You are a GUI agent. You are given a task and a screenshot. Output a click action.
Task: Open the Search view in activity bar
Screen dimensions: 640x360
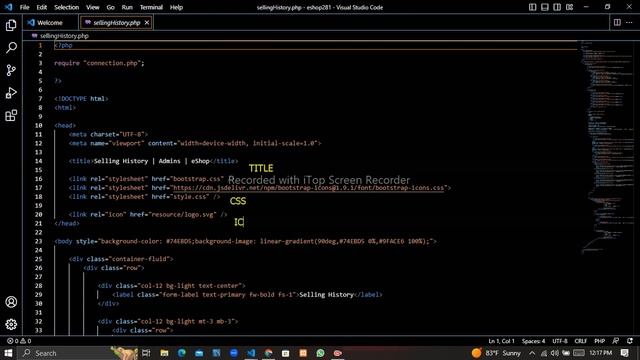pos(11,48)
